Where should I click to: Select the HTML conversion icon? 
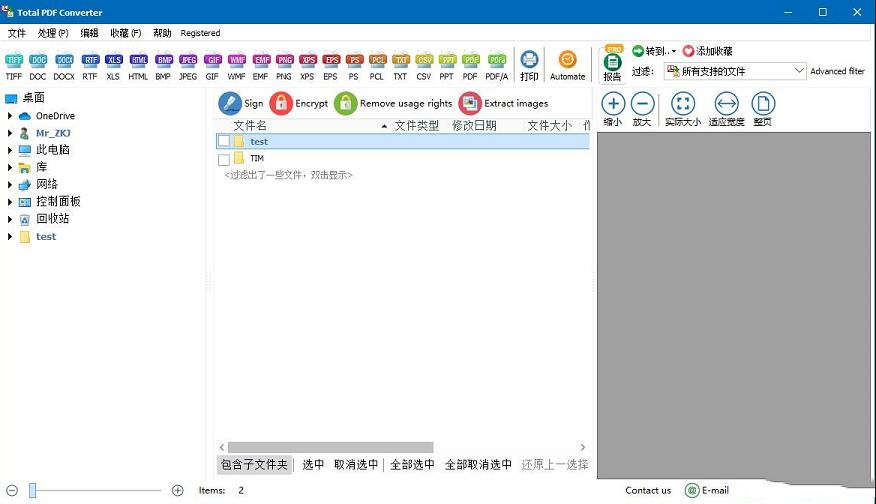[x=138, y=60]
